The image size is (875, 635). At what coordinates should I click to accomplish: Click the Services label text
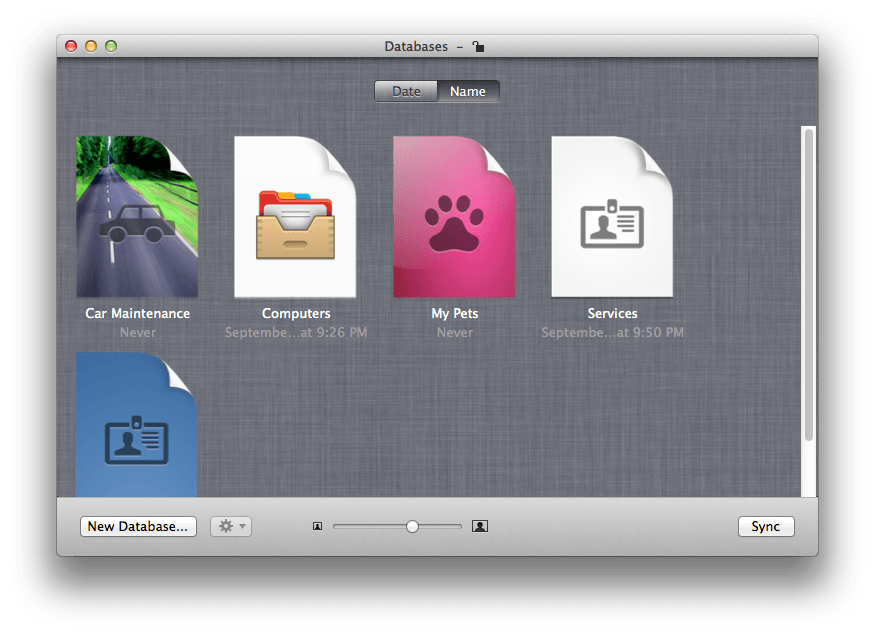612,314
